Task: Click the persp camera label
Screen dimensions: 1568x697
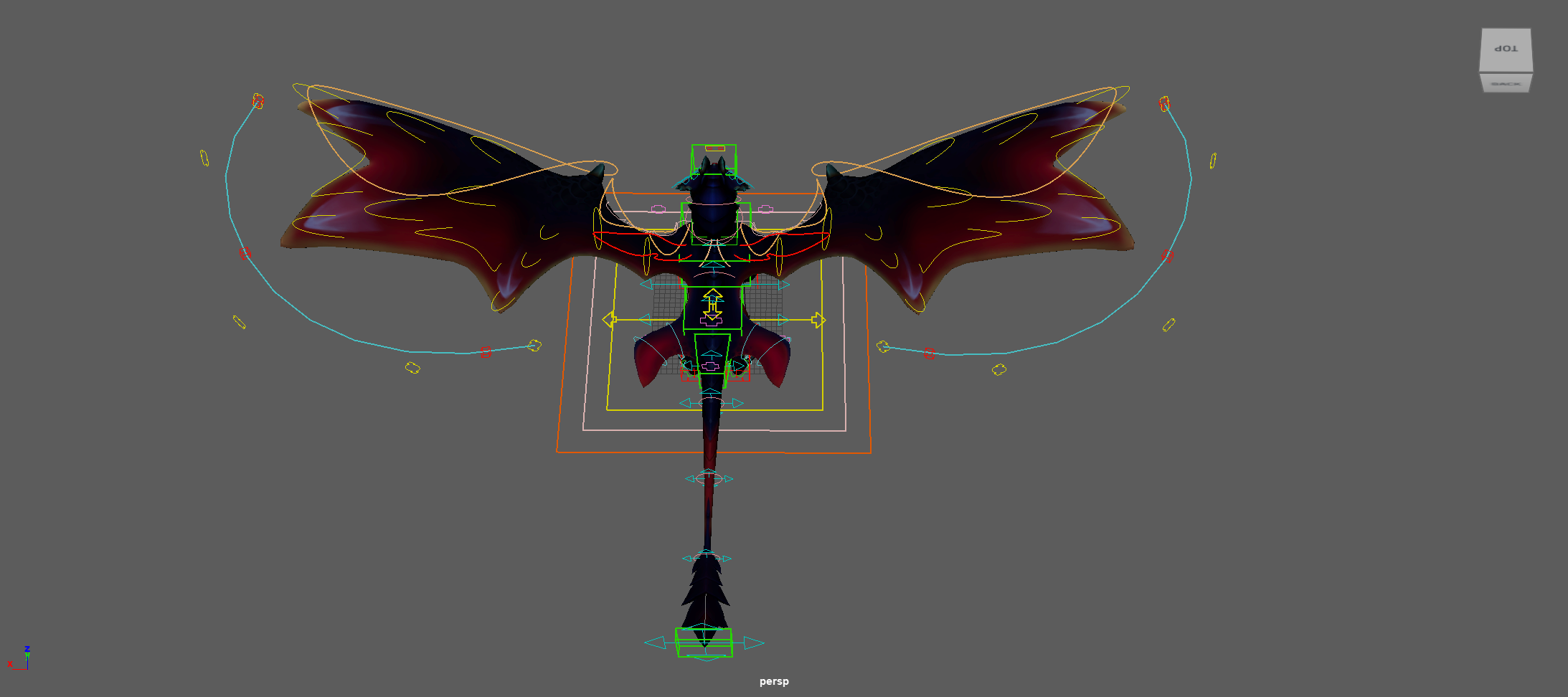Action: click(773, 682)
